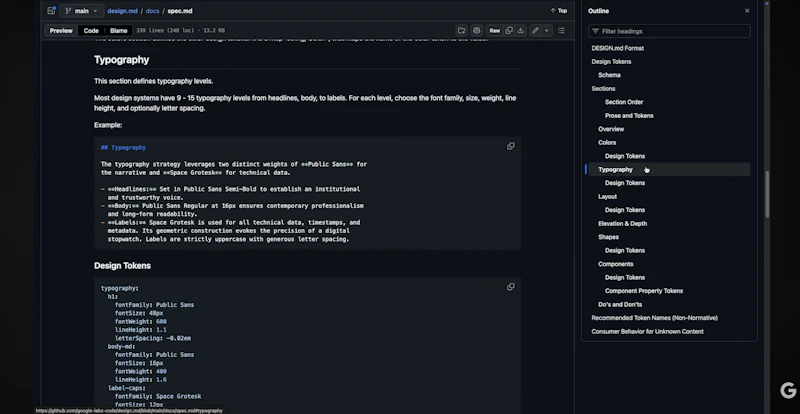Switch to Code view tab
The width and height of the screenshot is (800, 414).
[91, 31]
